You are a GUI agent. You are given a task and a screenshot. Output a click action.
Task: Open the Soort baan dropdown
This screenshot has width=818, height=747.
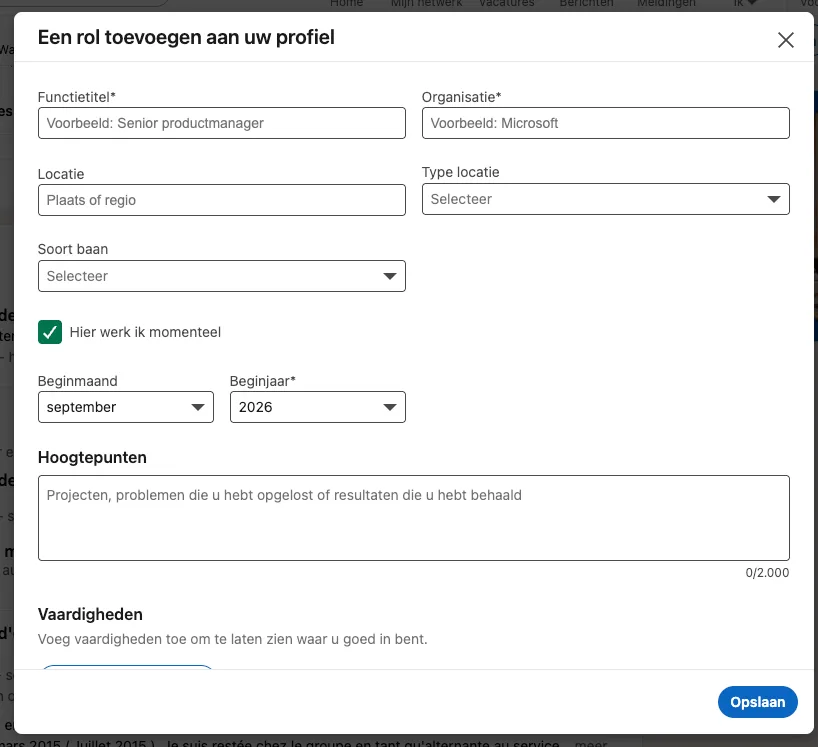point(222,276)
